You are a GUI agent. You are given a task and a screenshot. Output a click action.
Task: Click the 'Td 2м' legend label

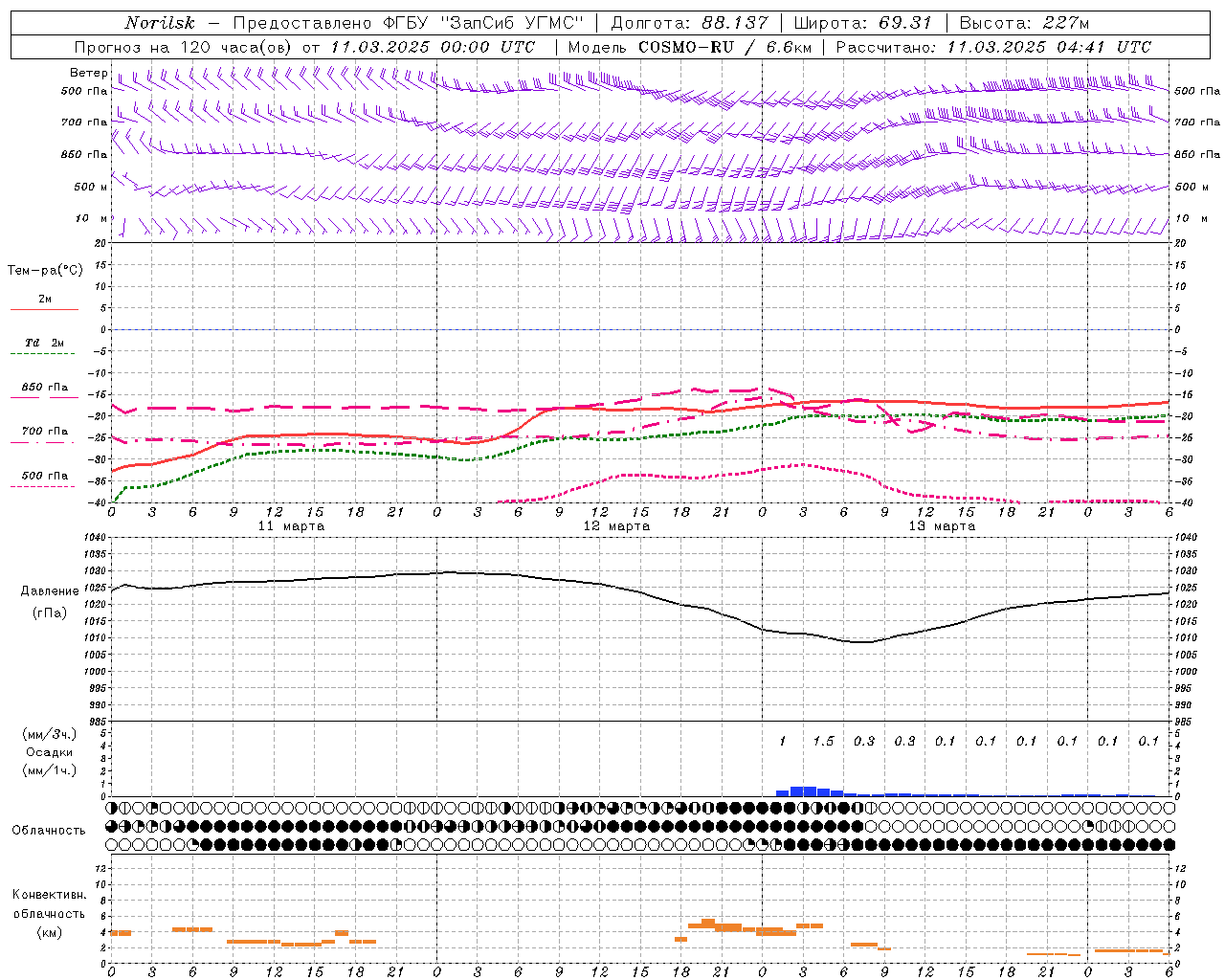pyautogui.click(x=45, y=342)
